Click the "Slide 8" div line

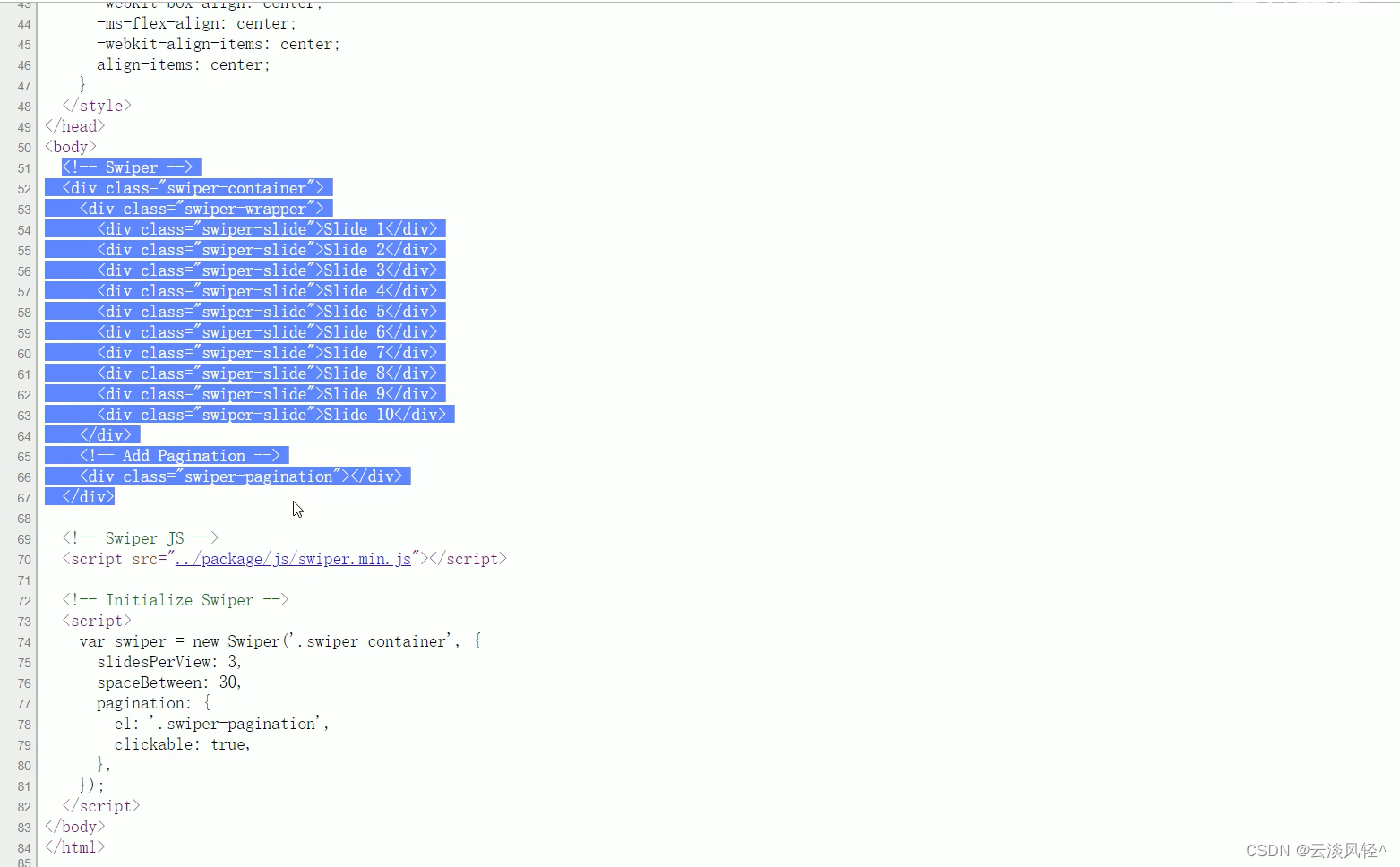[267, 373]
